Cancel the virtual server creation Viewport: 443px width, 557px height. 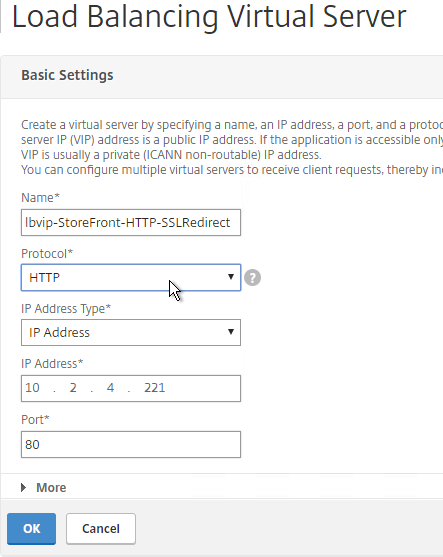tap(101, 529)
